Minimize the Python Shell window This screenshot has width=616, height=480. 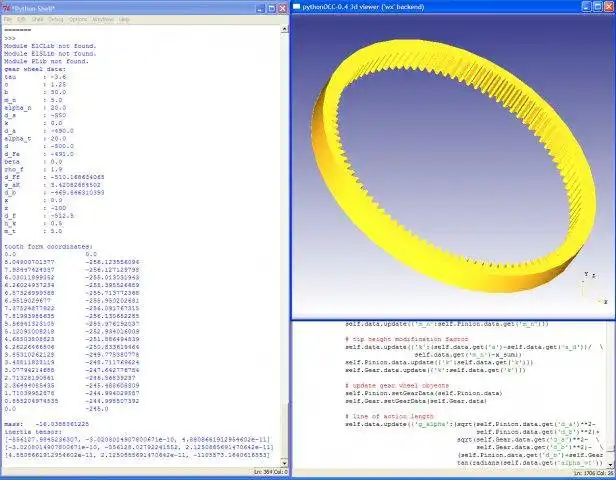[260, 8]
